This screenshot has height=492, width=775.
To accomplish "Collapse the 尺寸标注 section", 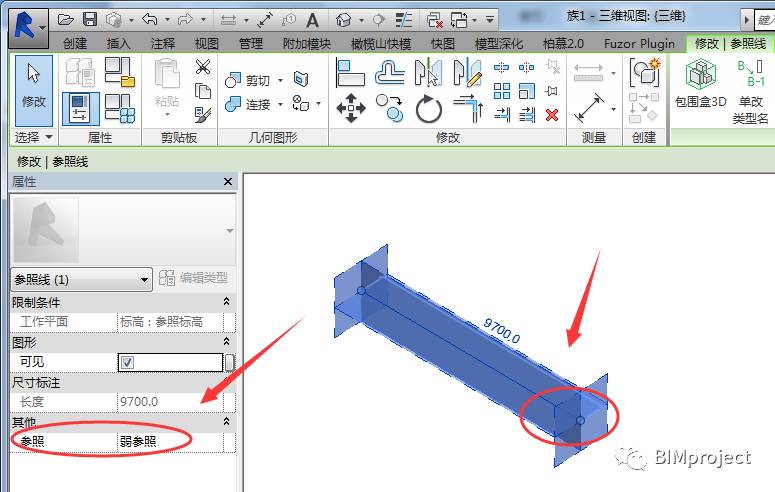I will (226, 382).
